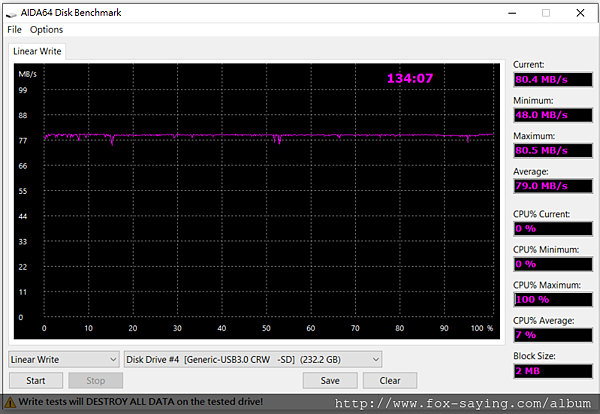Click the AIDA64 title bar drive icon
This screenshot has height=414, width=600.
[11, 13]
